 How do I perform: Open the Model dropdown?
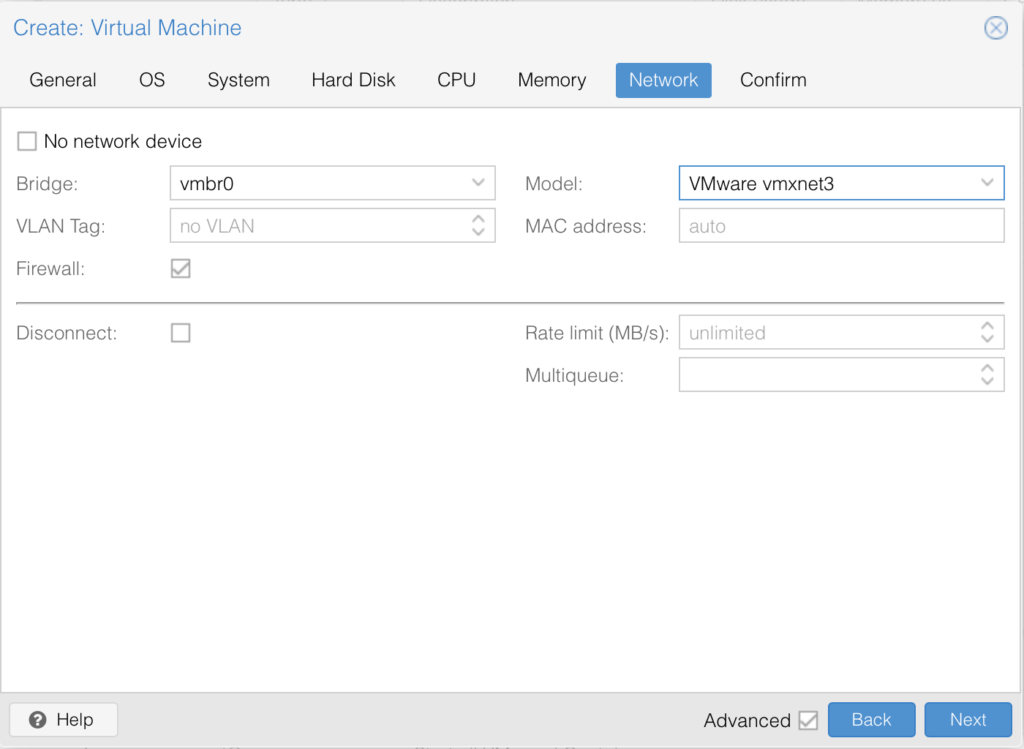(x=985, y=183)
